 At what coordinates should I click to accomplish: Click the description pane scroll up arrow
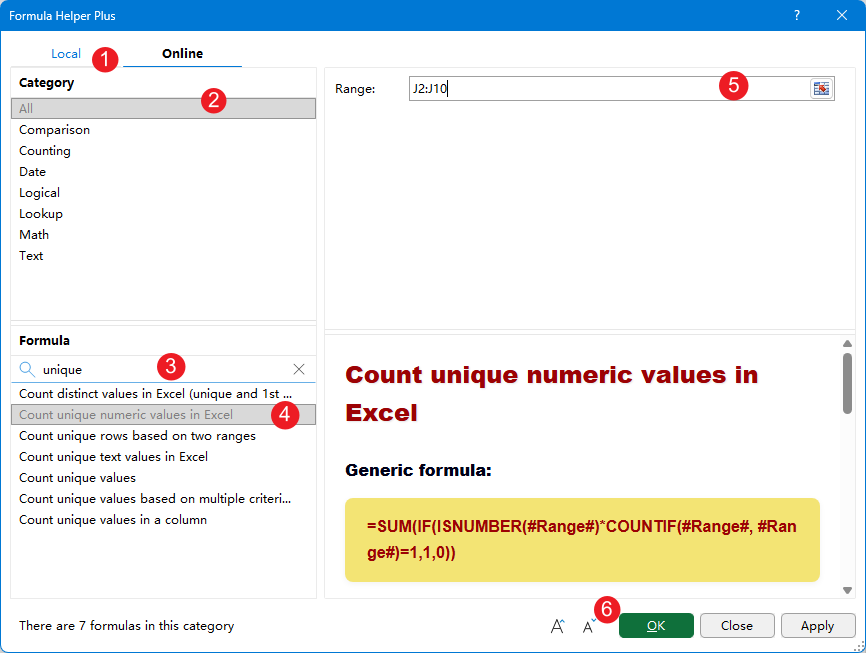click(847, 344)
